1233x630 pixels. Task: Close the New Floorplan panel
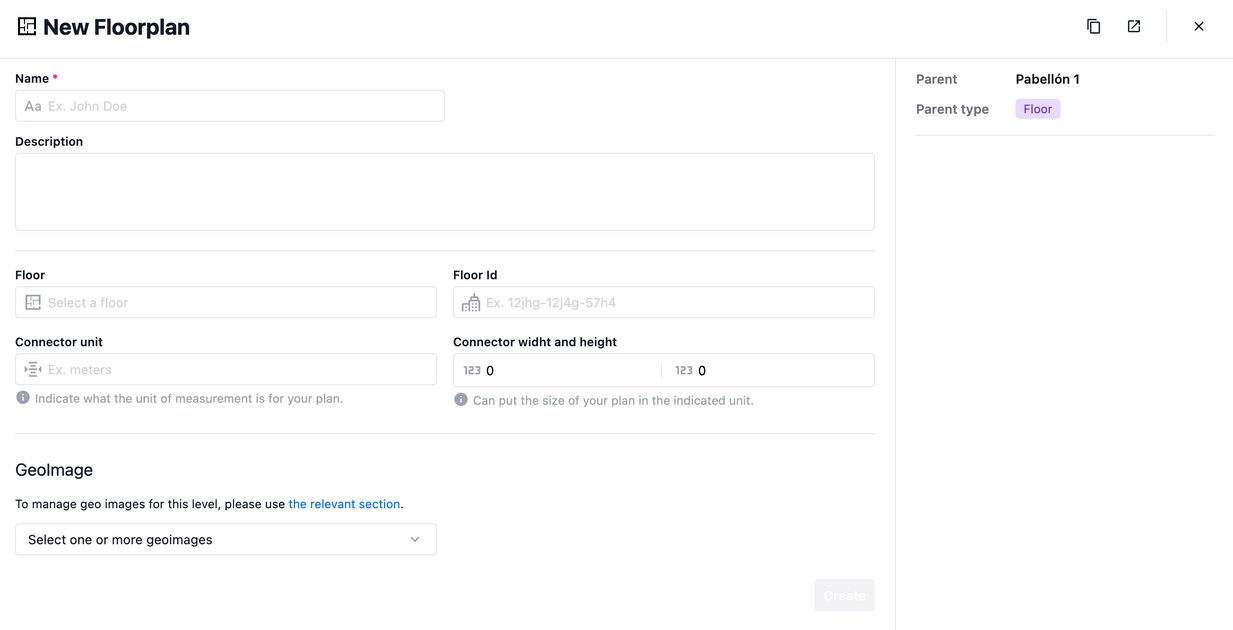coord(1198,27)
